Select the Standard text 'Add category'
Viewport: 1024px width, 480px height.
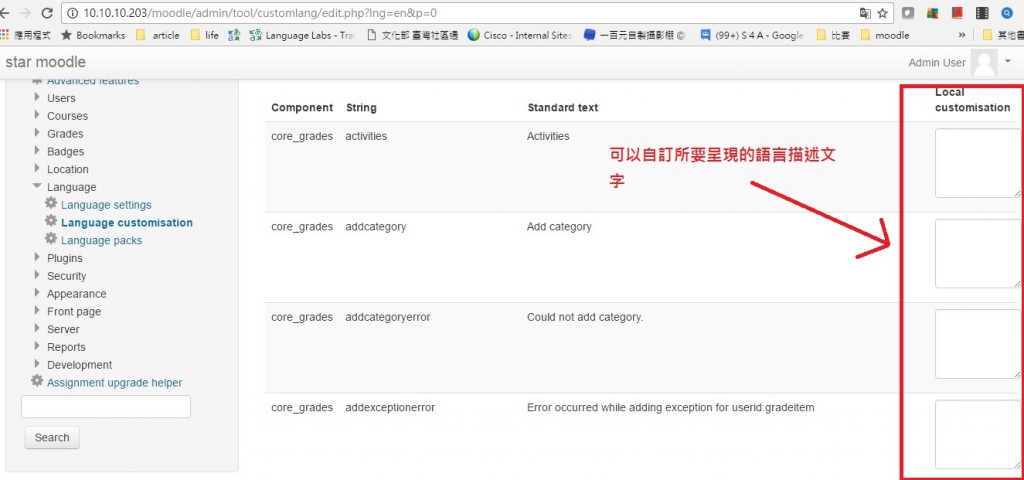559,227
